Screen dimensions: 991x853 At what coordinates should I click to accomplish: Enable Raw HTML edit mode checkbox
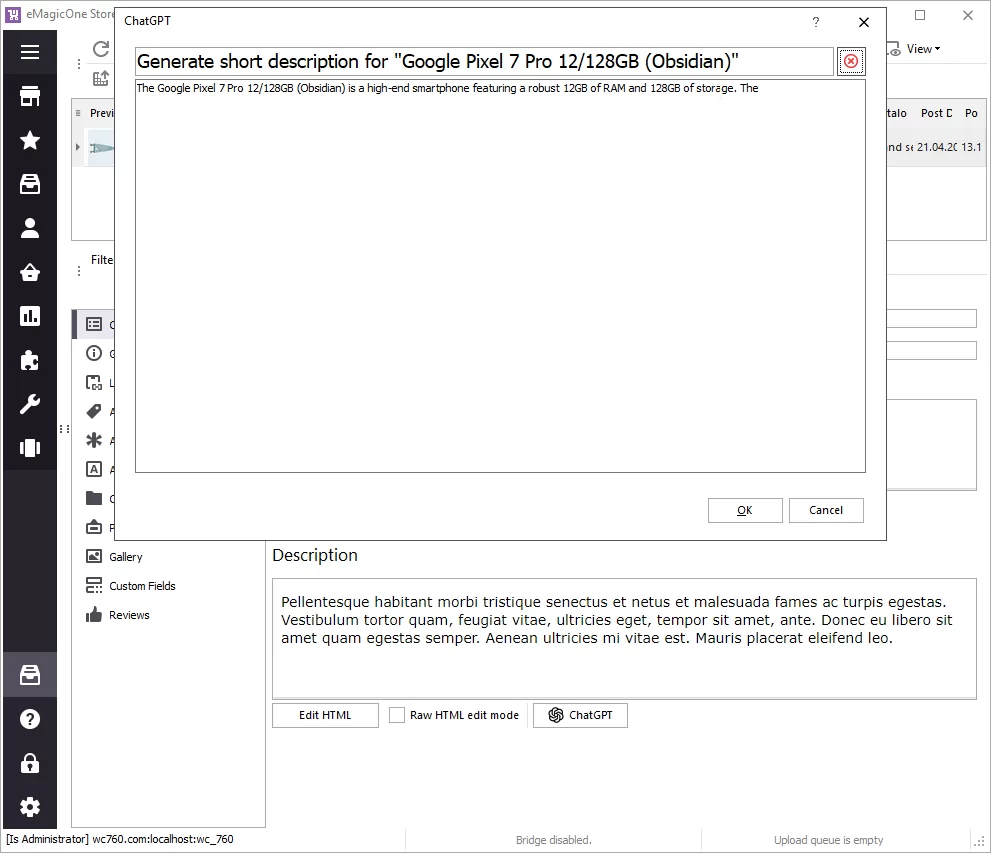[397, 715]
